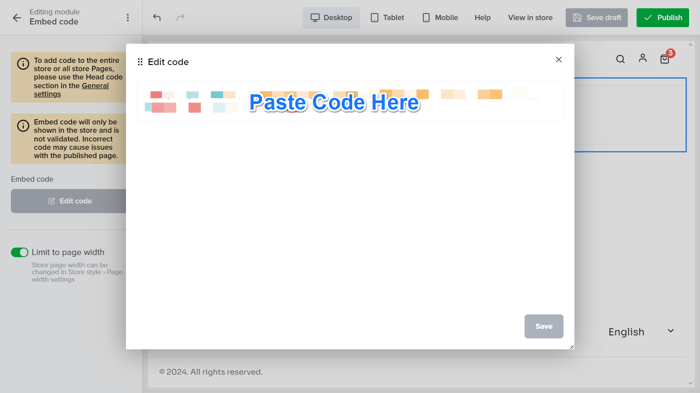The width and height of the screenshot is (700, 393).
Task: Open the three-dot module options menu
Action: [128, 17]
